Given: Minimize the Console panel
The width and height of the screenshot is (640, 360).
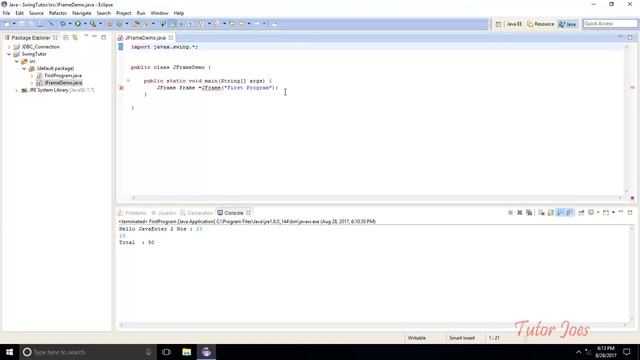Looking at the screenshot, I should tap(621, 212).
